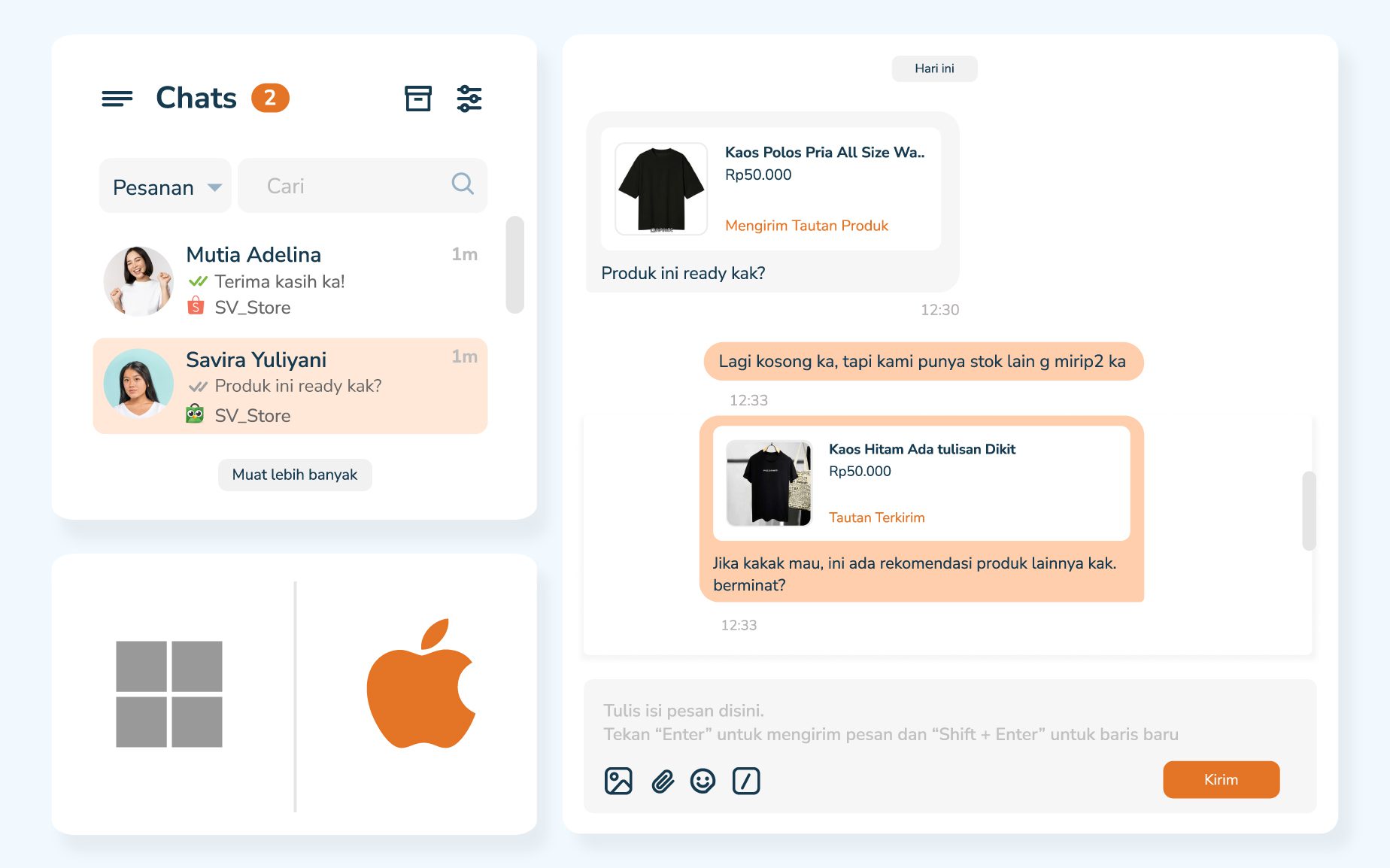Click the Muat lebih banyak button
The height and width of the screenshot is (868, 1390).
point(295,475)
